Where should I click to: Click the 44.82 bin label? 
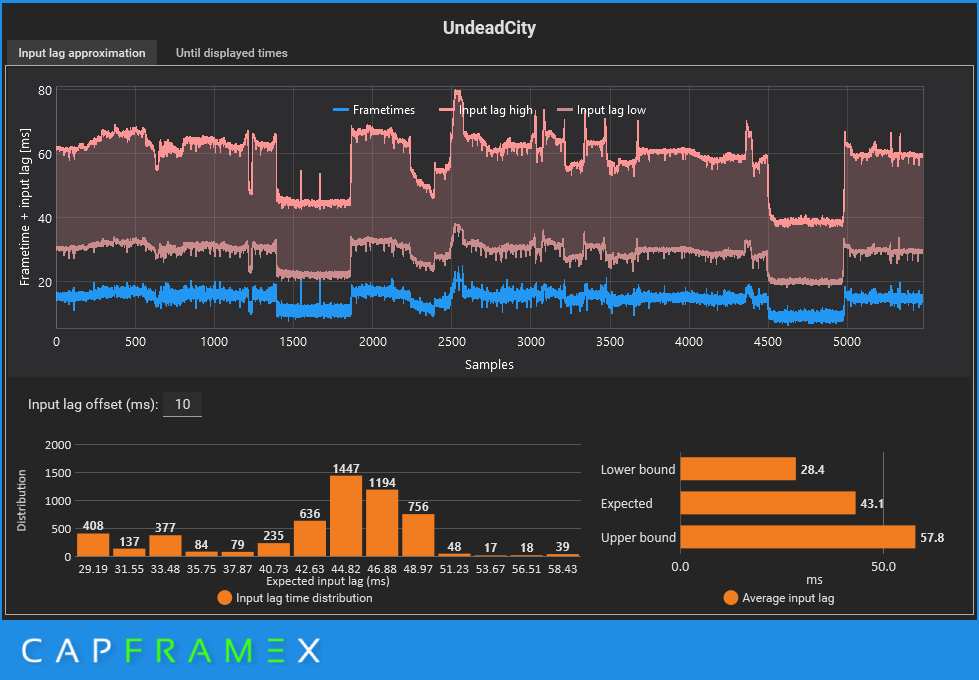pos(346,569)
